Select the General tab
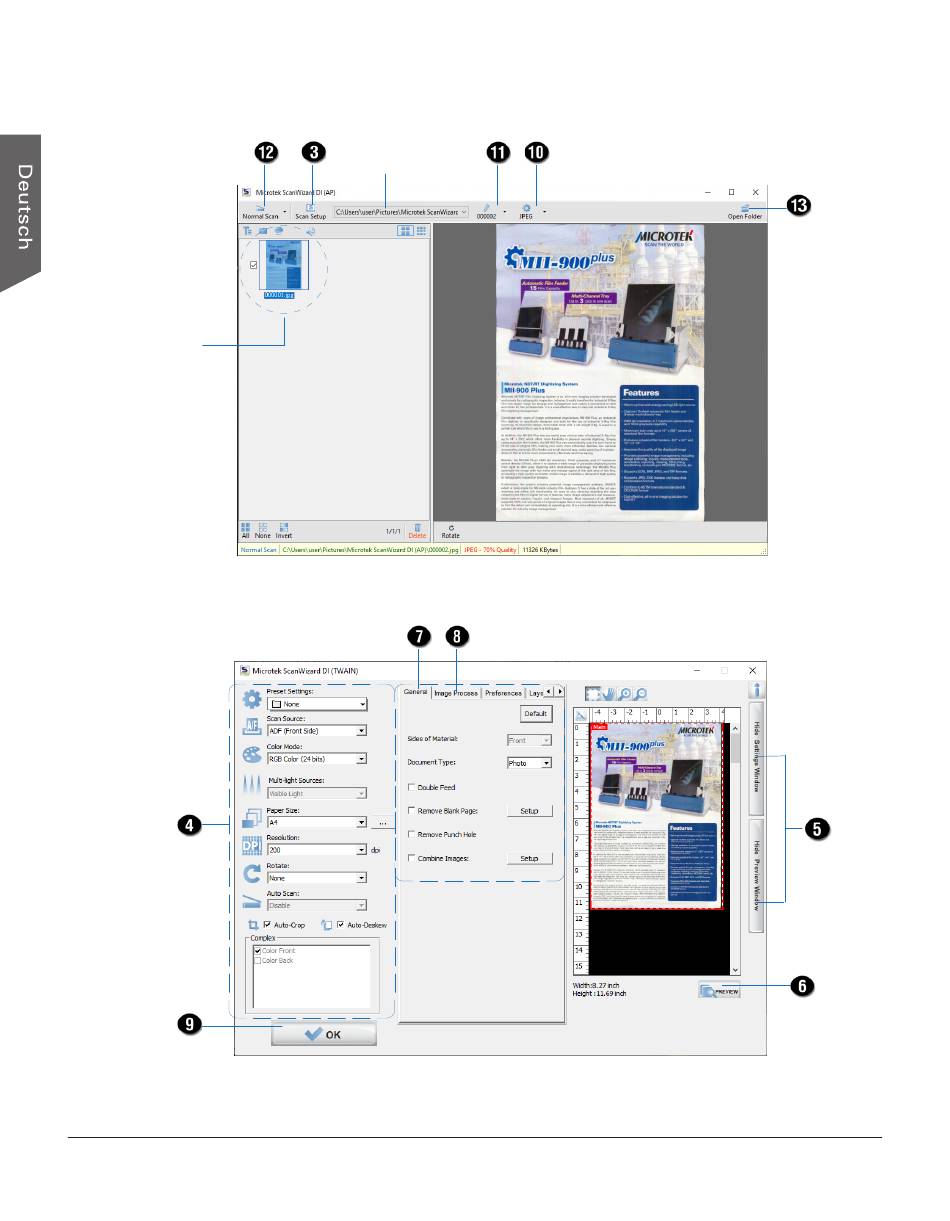 pos(415,693)
